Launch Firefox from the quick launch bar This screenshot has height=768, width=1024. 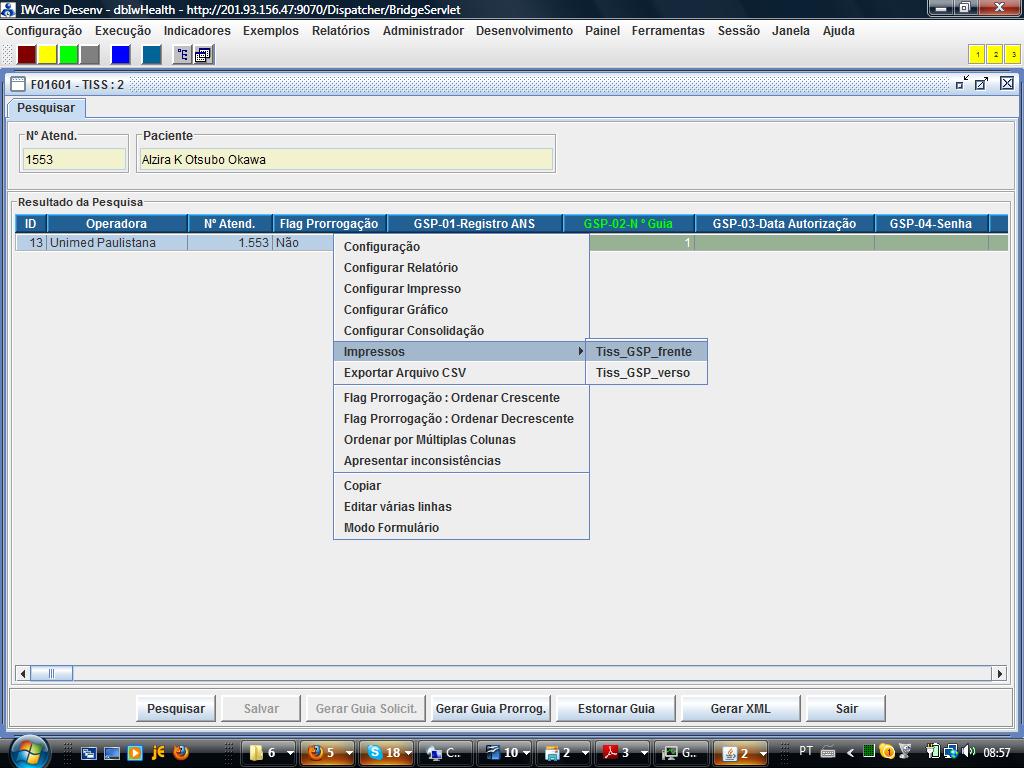click(181, 752)
